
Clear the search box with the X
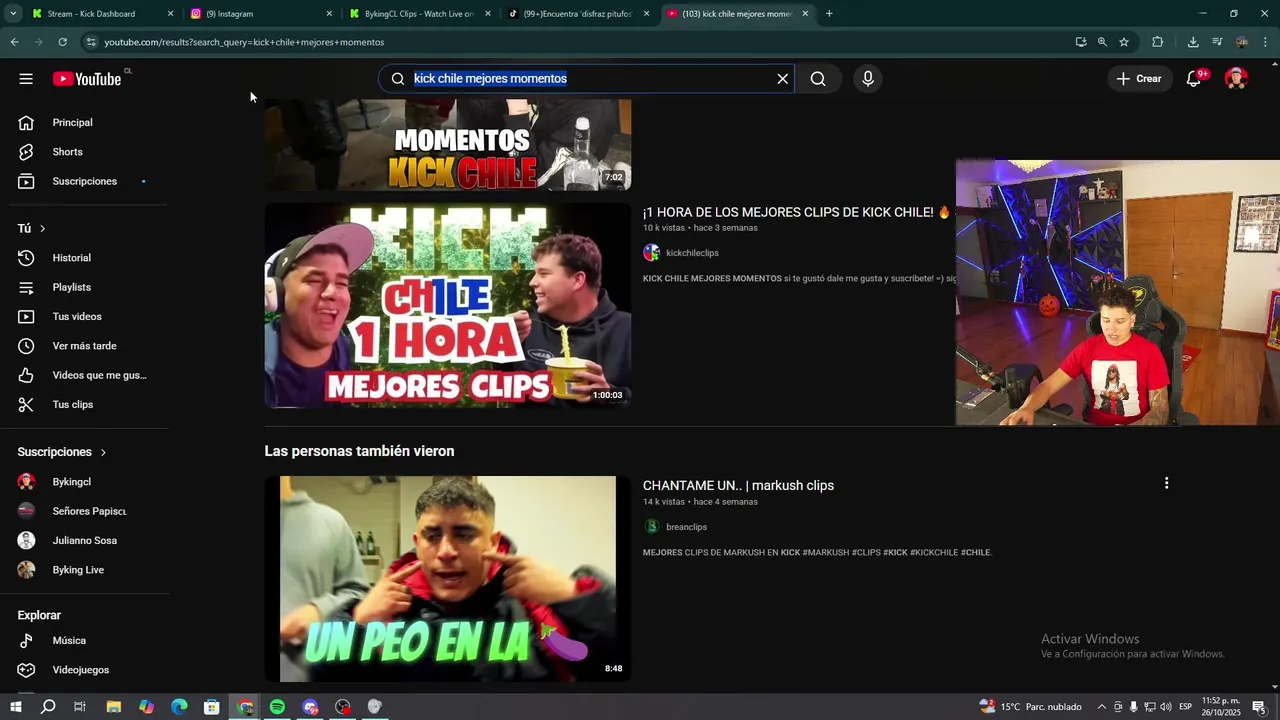783,79
